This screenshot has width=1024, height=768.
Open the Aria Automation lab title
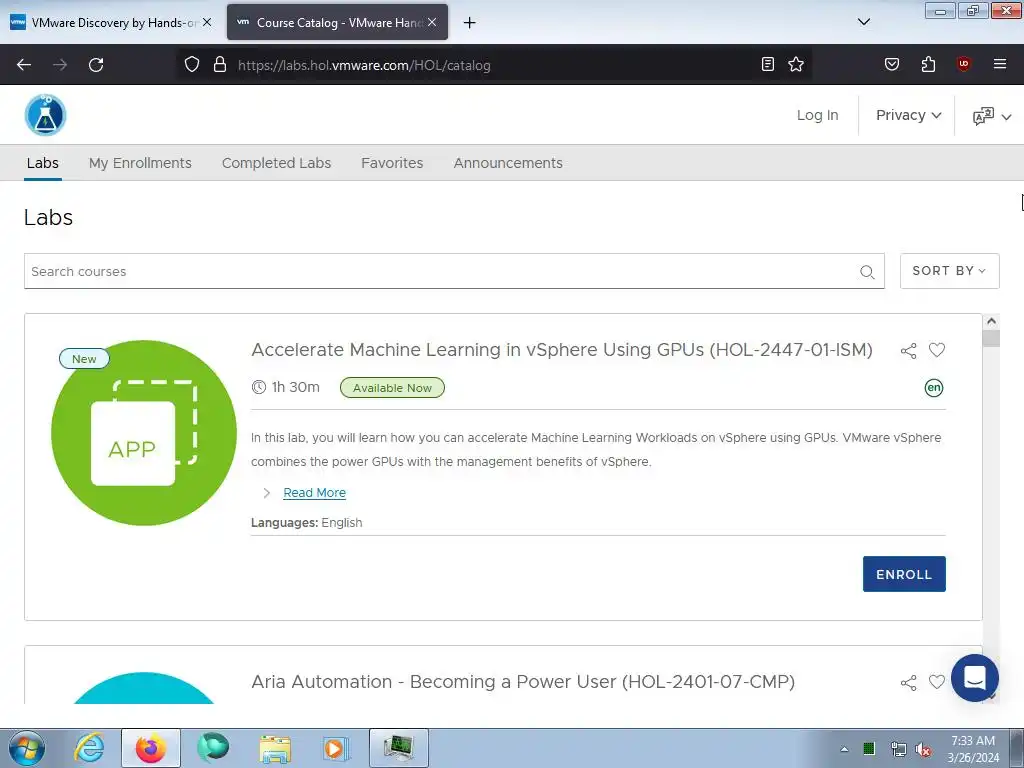point(523,682)
